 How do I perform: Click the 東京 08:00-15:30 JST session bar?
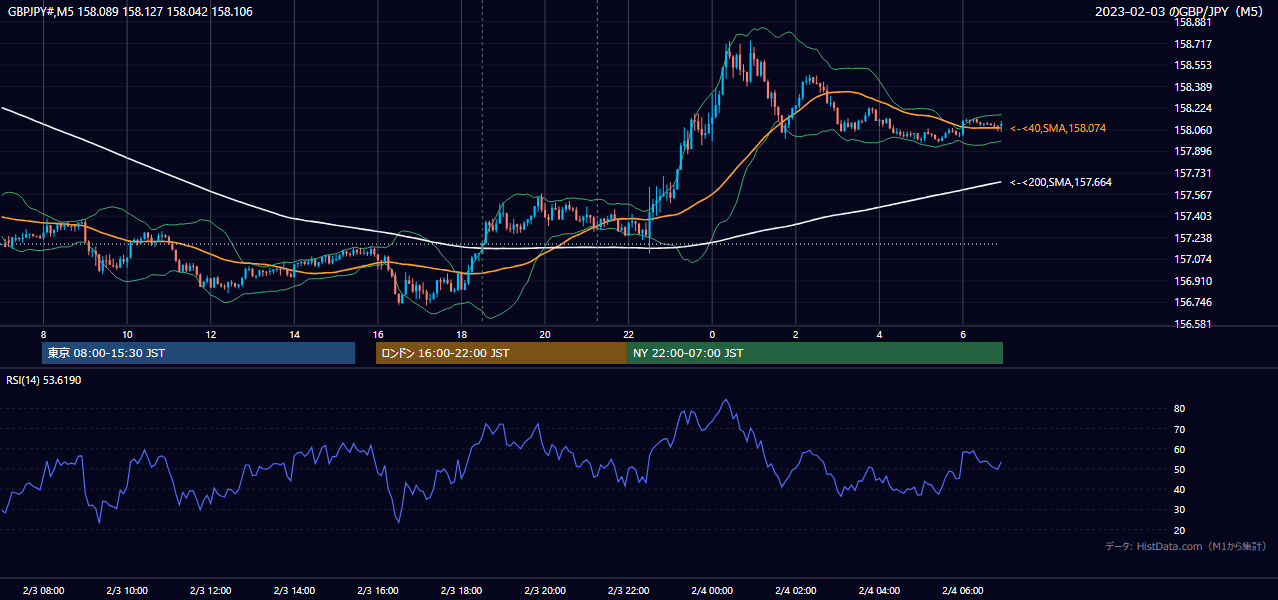[x=198, y=353]
